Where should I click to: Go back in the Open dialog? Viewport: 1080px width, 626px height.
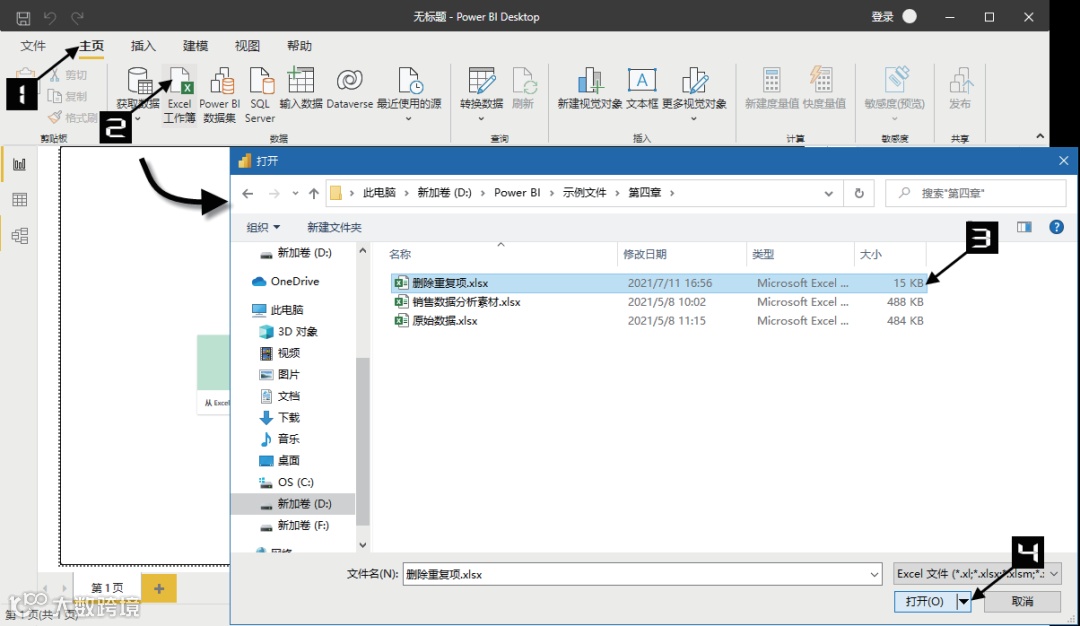pyautogui.click(x=248, y=194)
